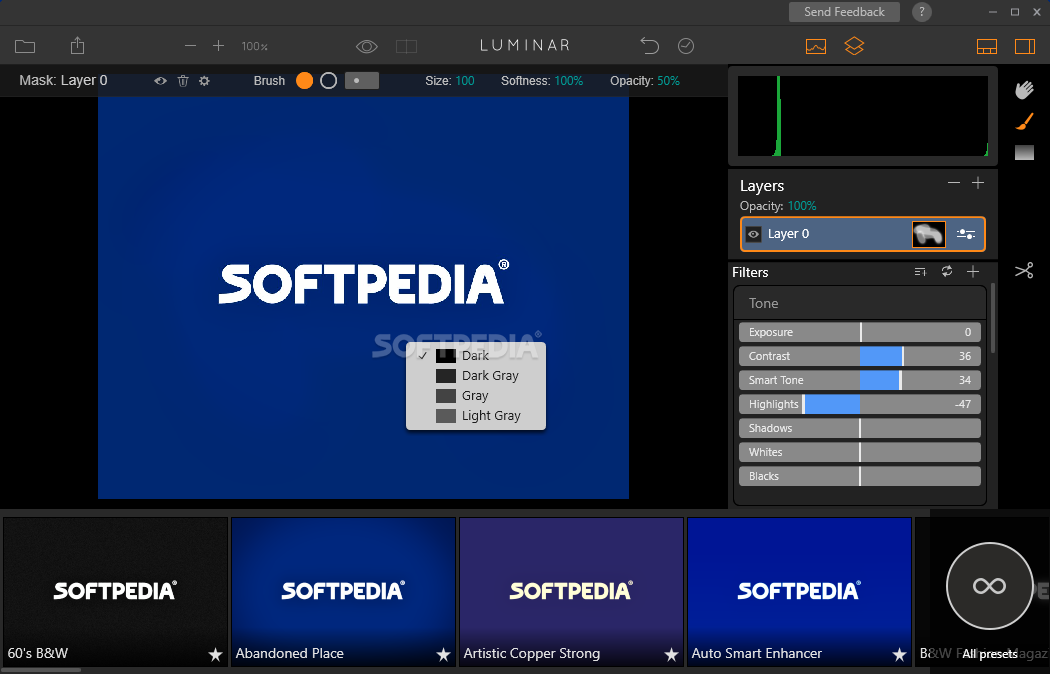Toggle the layers panel icon
This screenshot has width=1050, height=674.
tap(854, 46)
